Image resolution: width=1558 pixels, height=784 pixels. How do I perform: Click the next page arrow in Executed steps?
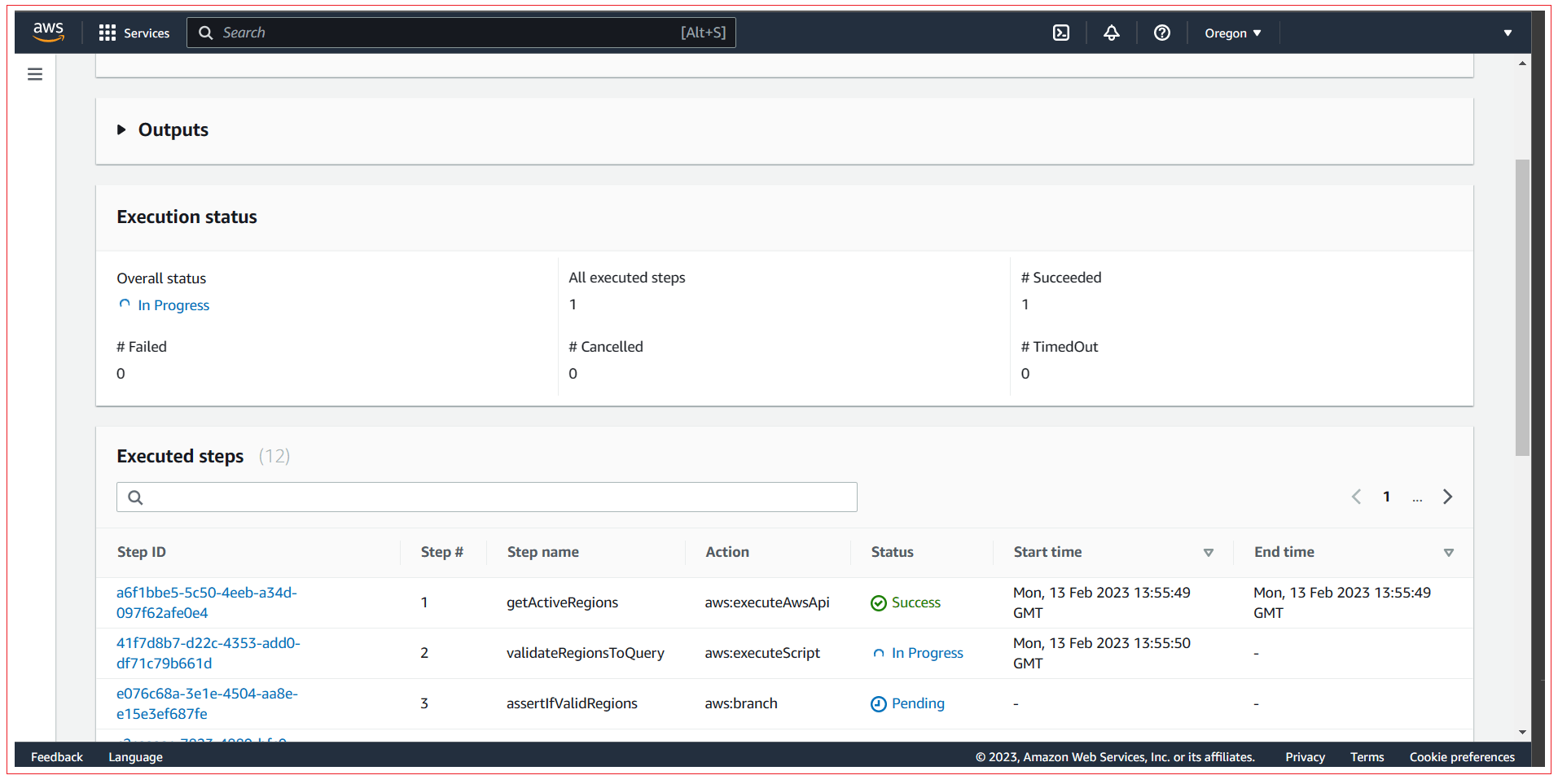click(1447, 497)
